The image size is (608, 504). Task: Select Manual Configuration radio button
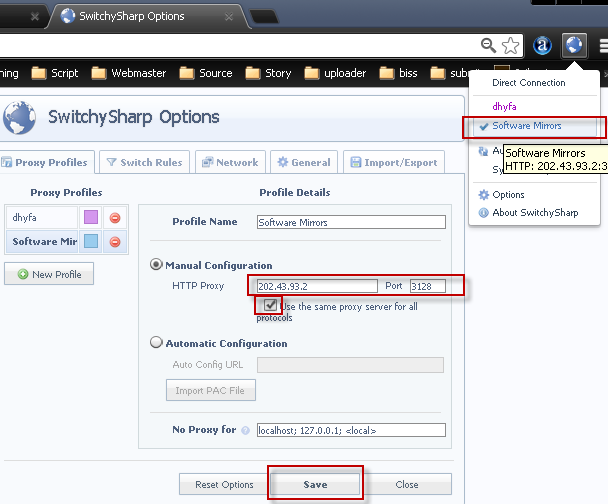(x=156, y=264)
